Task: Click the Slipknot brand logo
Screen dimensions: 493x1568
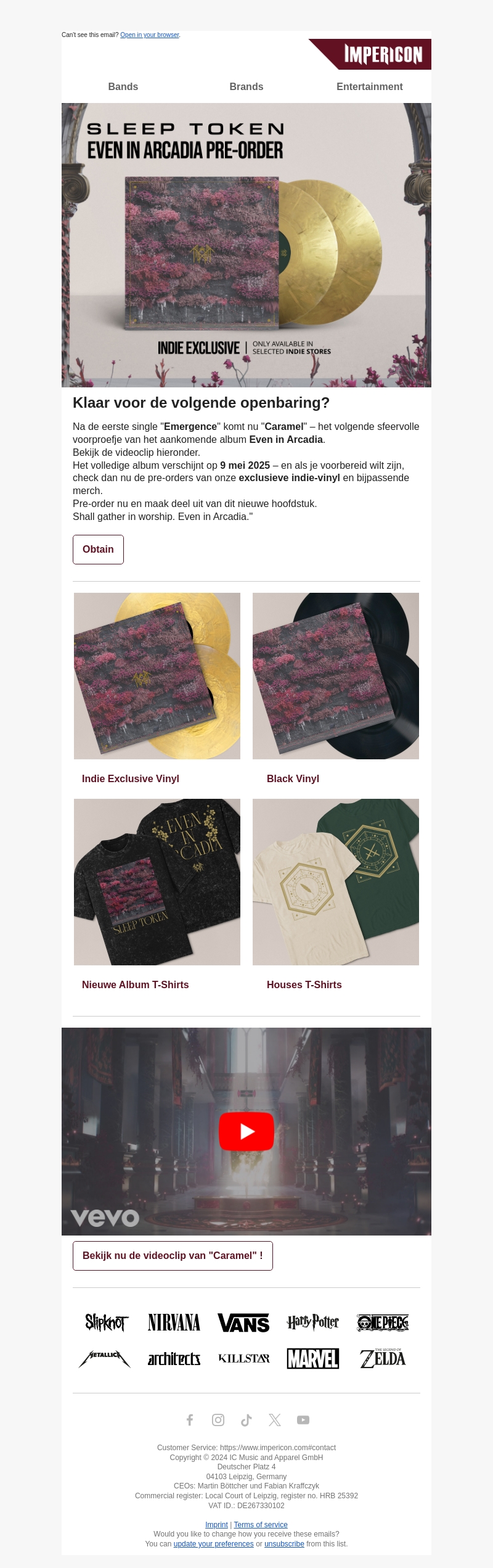Action: (x=107, y=1322)
